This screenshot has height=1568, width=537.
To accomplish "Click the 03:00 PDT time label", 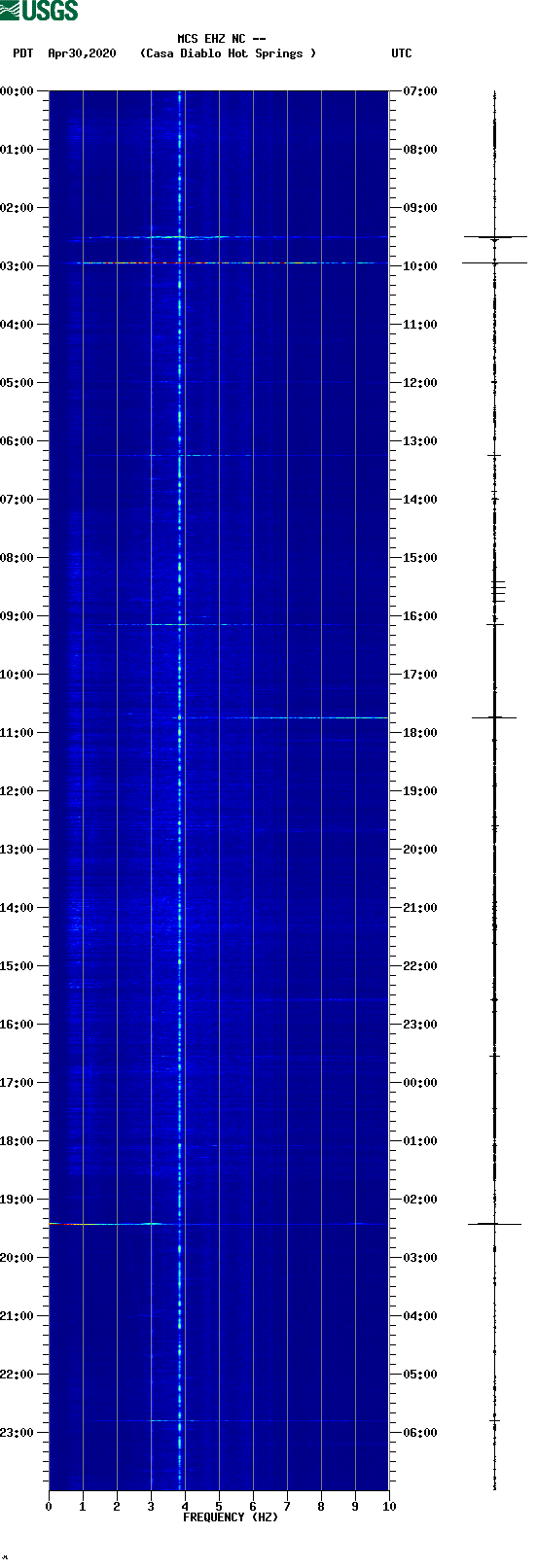I will click(18, 265).
